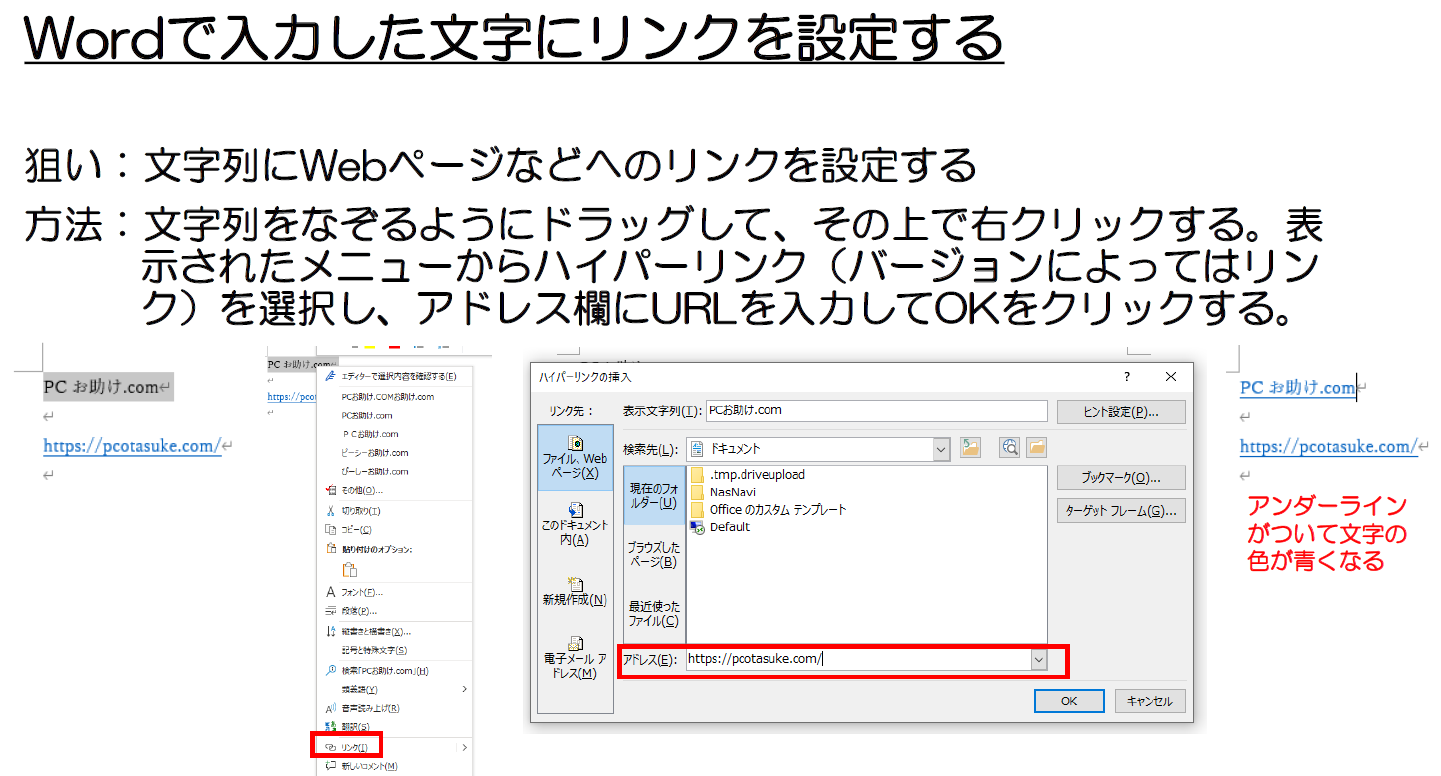This screenshot has width=1441, height=776.
Task: Click the paste option clipboard icon
Action: 350,570
